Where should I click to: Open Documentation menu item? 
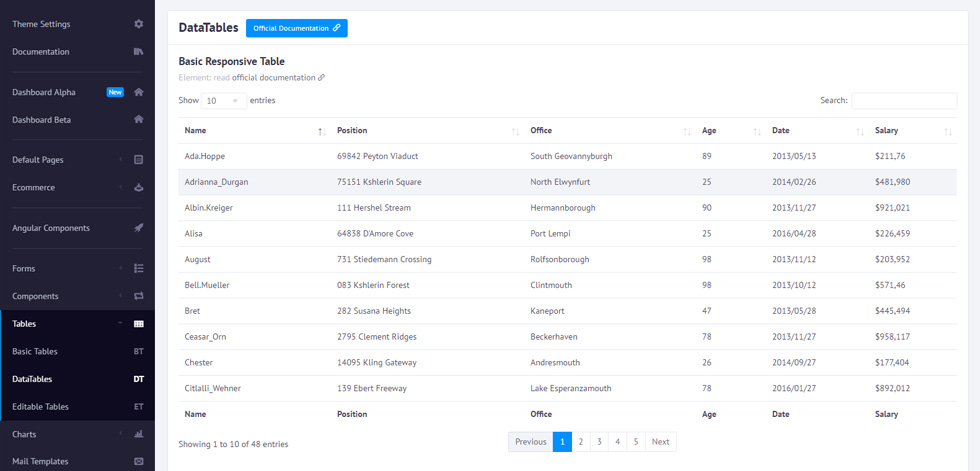[41, 52]
